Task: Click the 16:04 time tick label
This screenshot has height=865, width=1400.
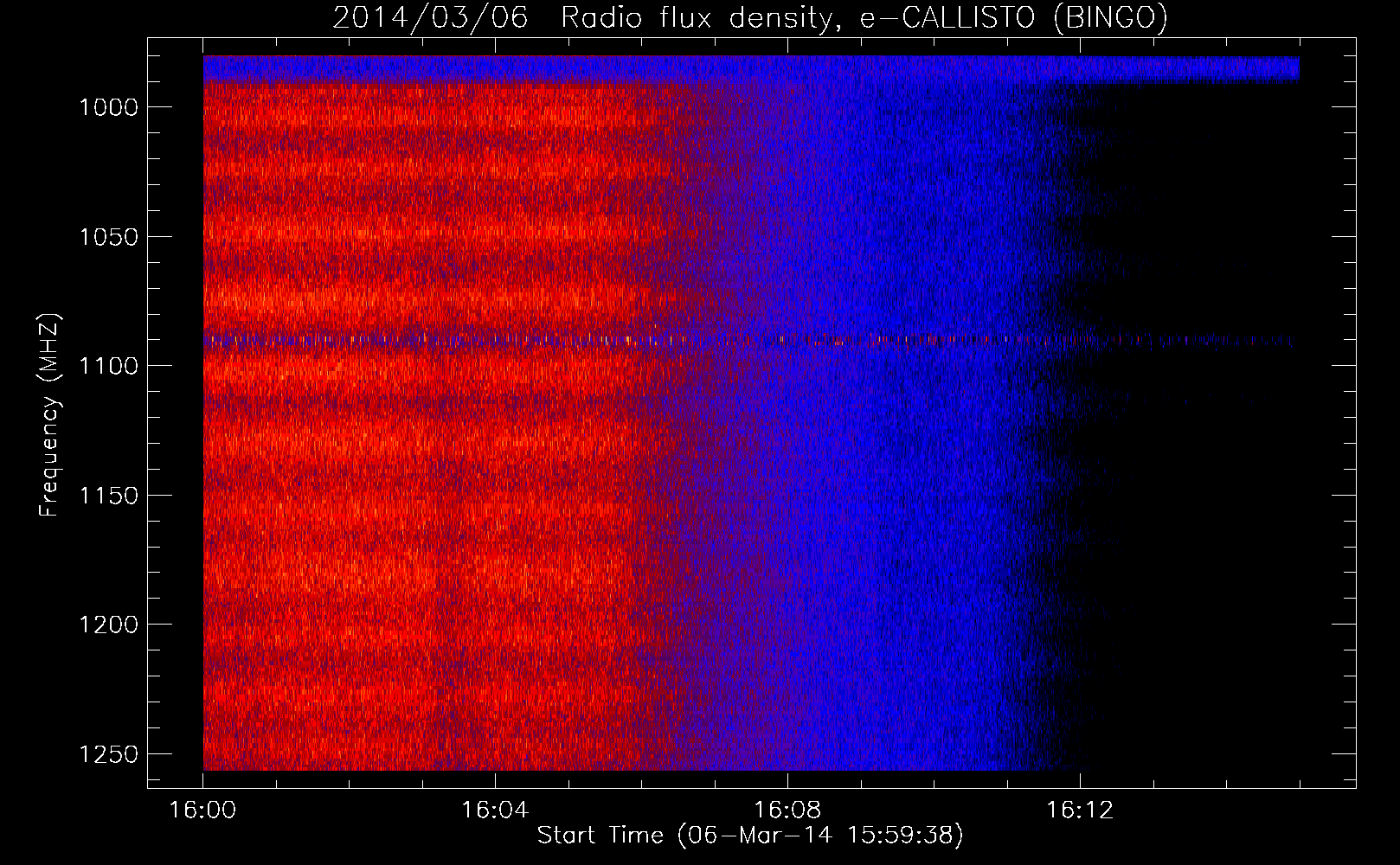Action: (495, 811)
